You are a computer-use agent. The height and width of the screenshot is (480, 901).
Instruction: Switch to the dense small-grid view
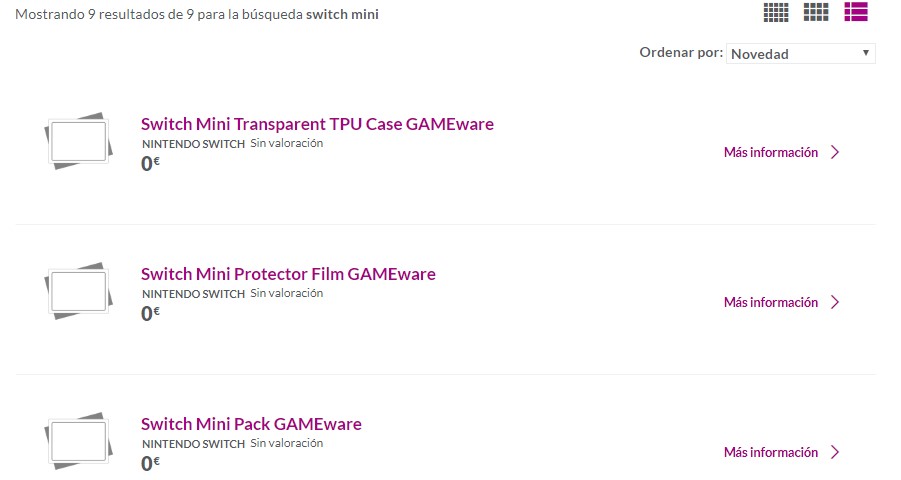click(x=776, y=12)
